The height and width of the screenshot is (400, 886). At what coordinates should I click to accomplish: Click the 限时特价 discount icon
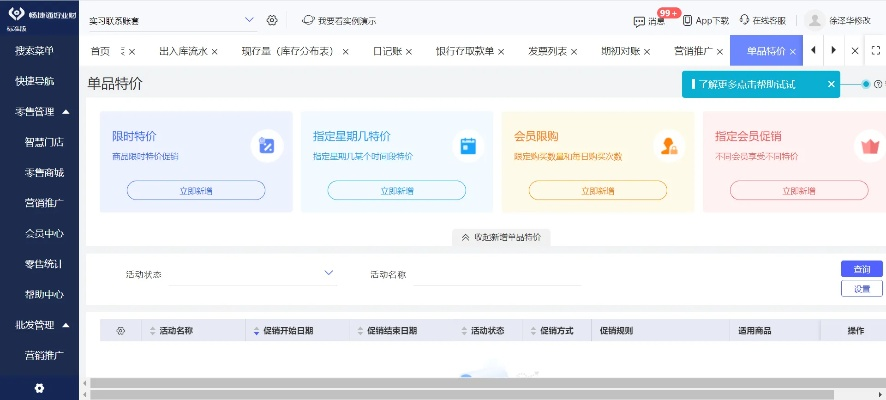click(x=266, y=146)
